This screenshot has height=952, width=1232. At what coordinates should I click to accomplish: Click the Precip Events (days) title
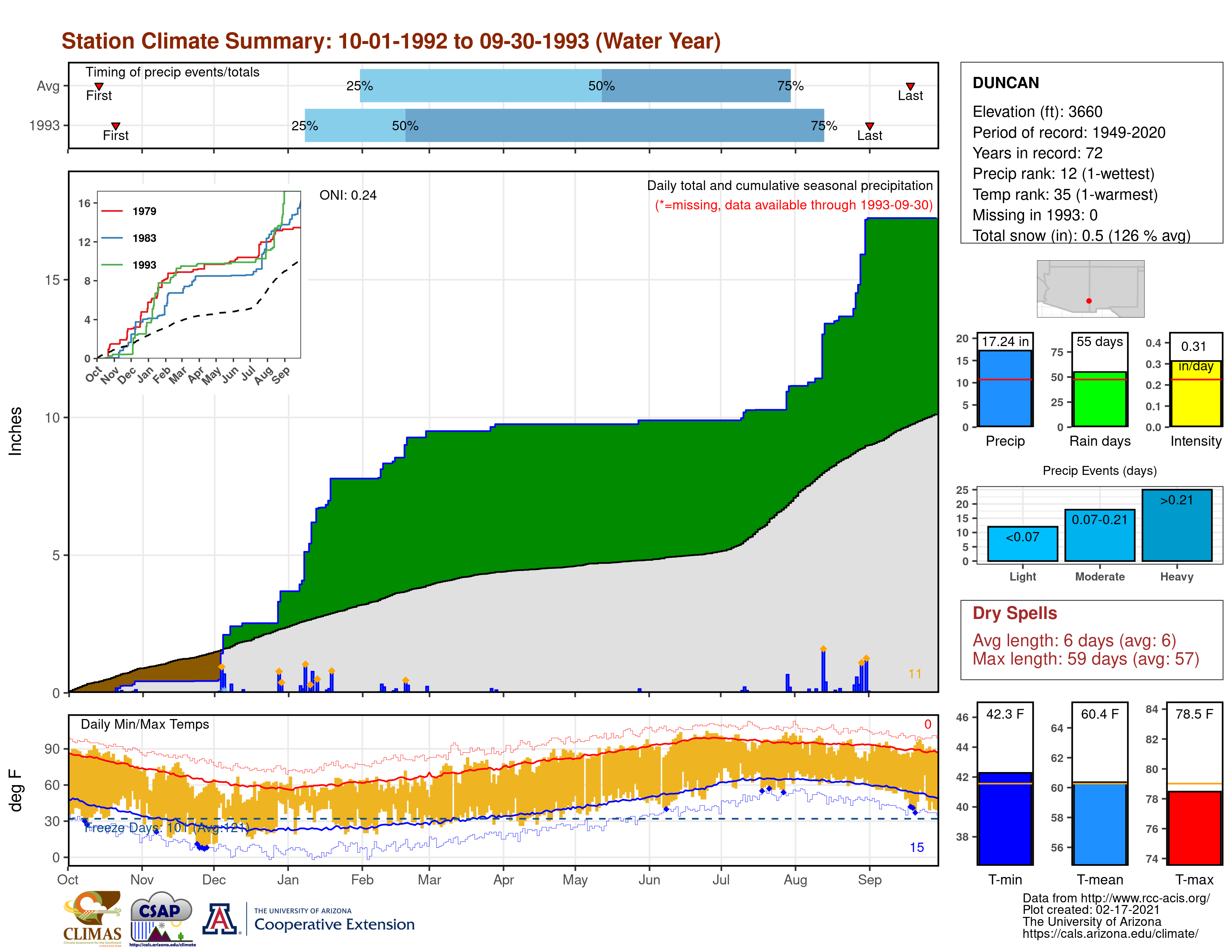[1099, 470]
